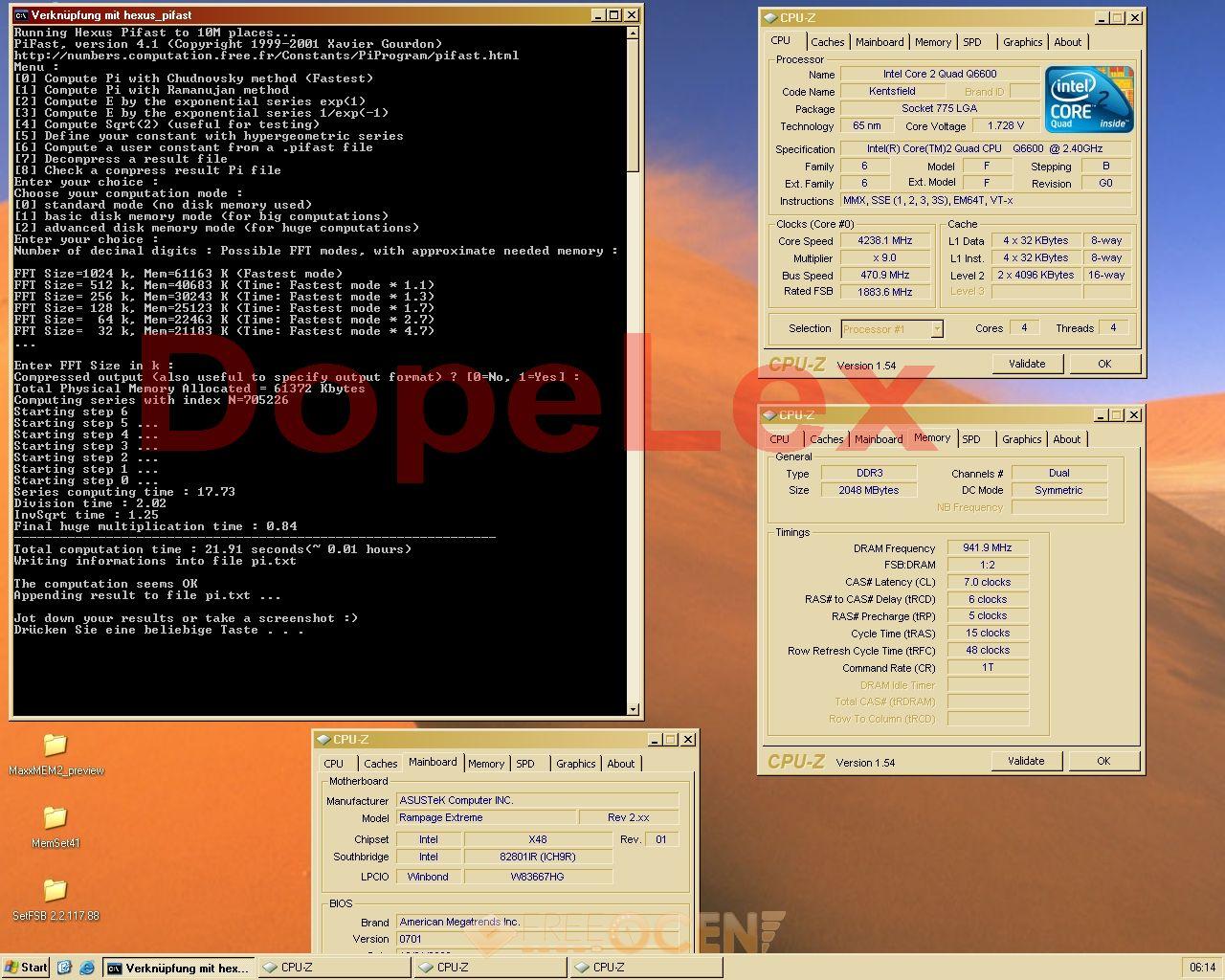Image resolution: width=1225 pixels, height=980 pixels.
Task: Select Memory tab in bottom CPU-Z window
Action: pyautogui.click(x=486, y=764)
